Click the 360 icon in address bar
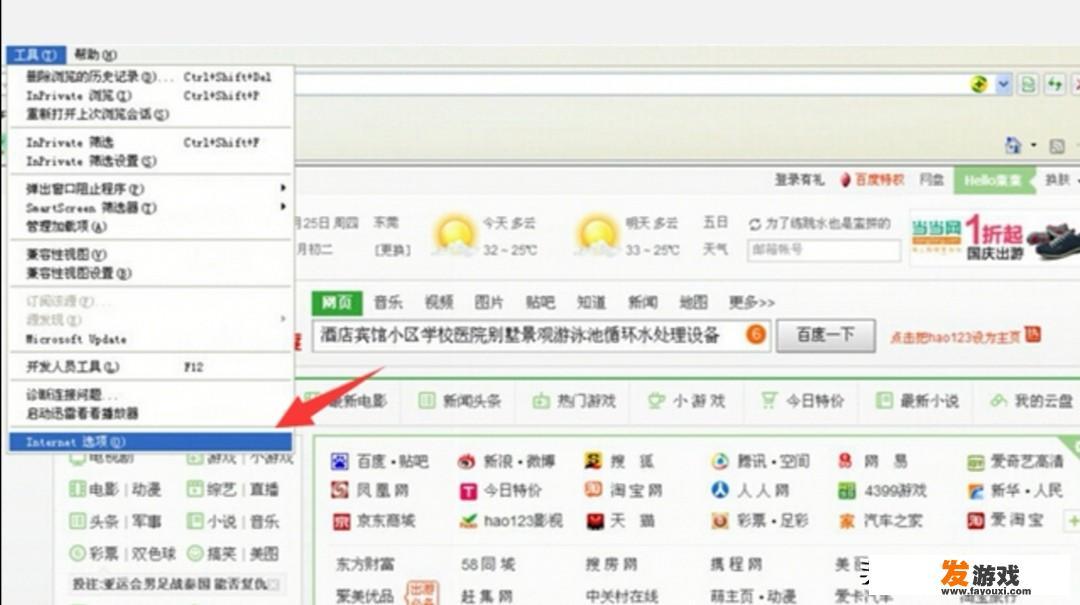 [x=979, y=85]
